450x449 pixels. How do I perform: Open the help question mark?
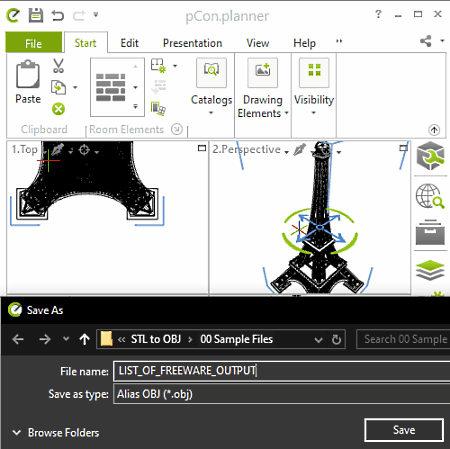coord(378,14)
